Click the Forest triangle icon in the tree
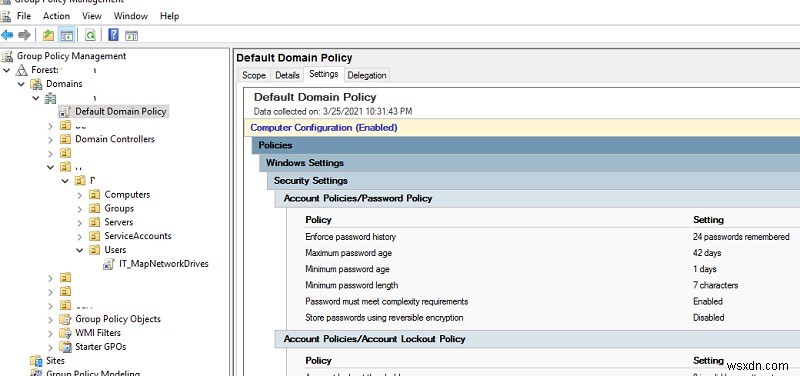Screen dimensions: 800x376 coord(22,70)
